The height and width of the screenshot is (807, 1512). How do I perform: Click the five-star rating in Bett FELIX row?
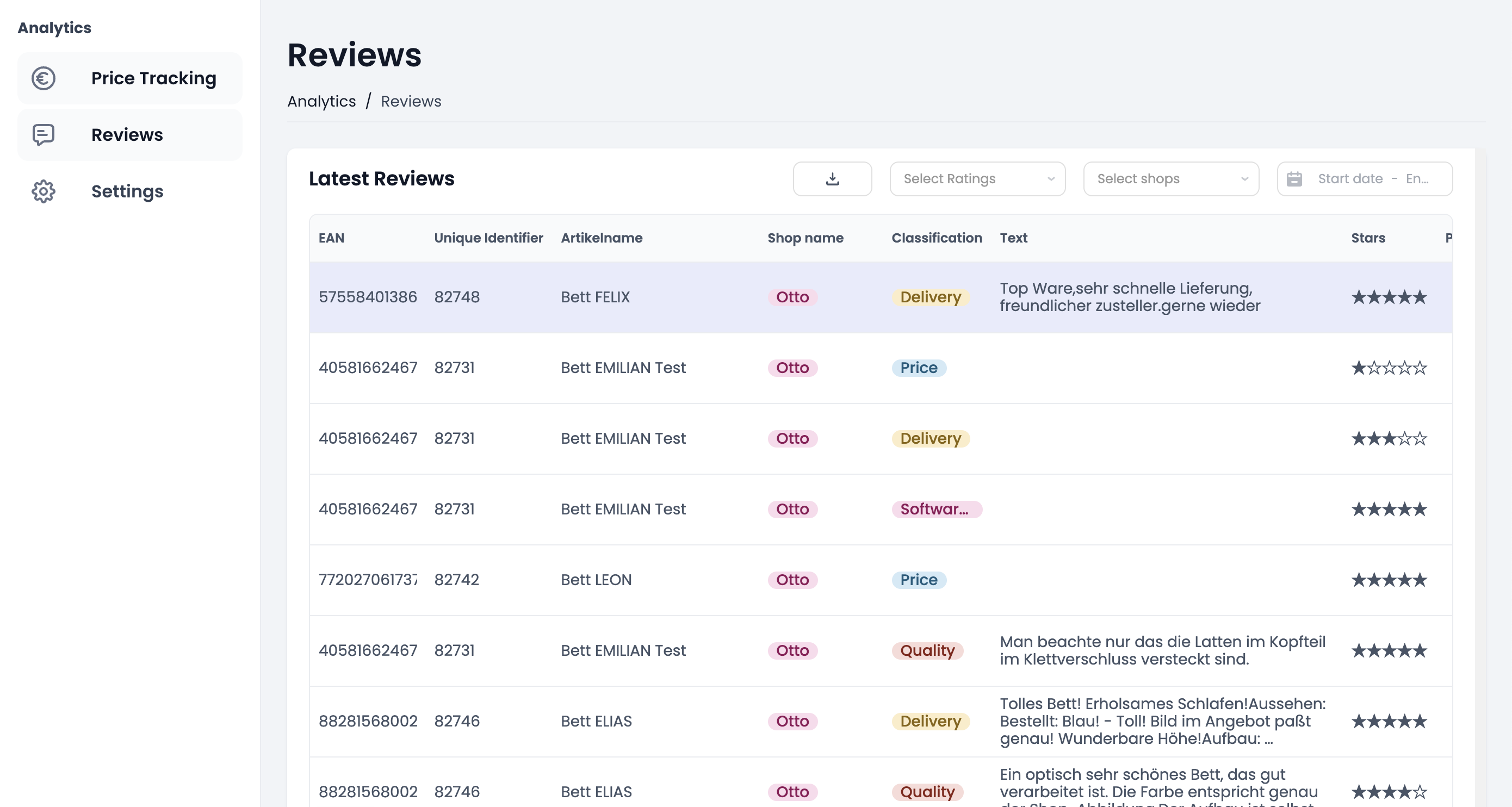pyautogui.click(x=1389, y=297)
